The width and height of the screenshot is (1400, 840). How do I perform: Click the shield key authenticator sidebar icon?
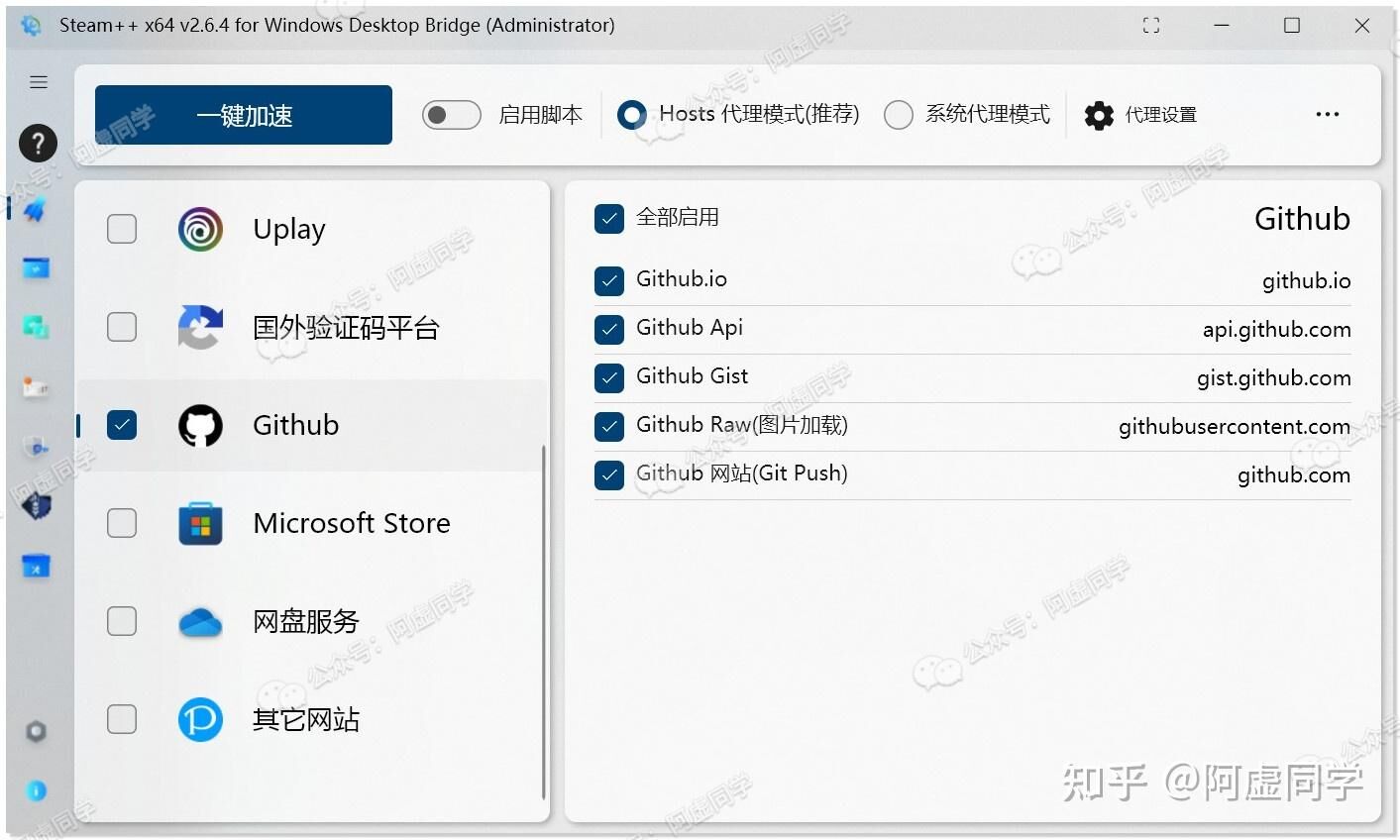coord(36,448)
